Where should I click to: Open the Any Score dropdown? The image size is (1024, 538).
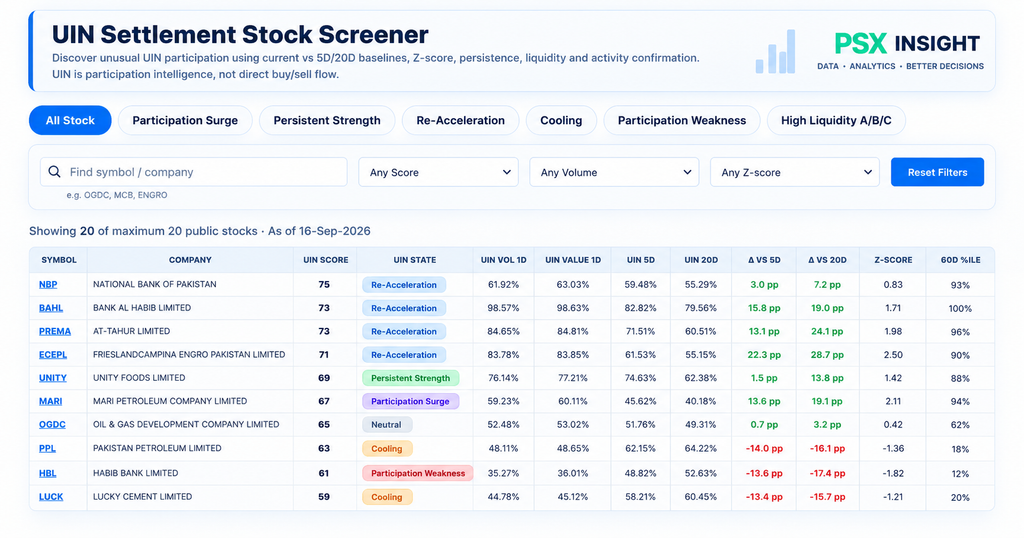point(438,172)
